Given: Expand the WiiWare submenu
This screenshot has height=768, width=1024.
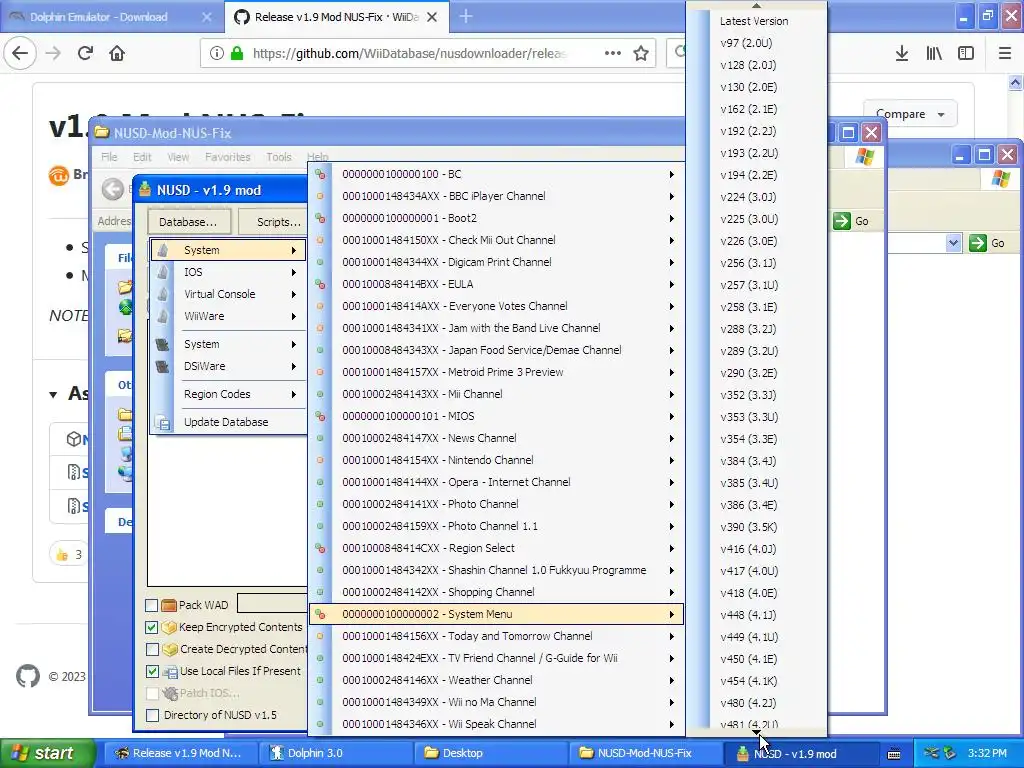Looking at the screenshot, I should (228, 316).
